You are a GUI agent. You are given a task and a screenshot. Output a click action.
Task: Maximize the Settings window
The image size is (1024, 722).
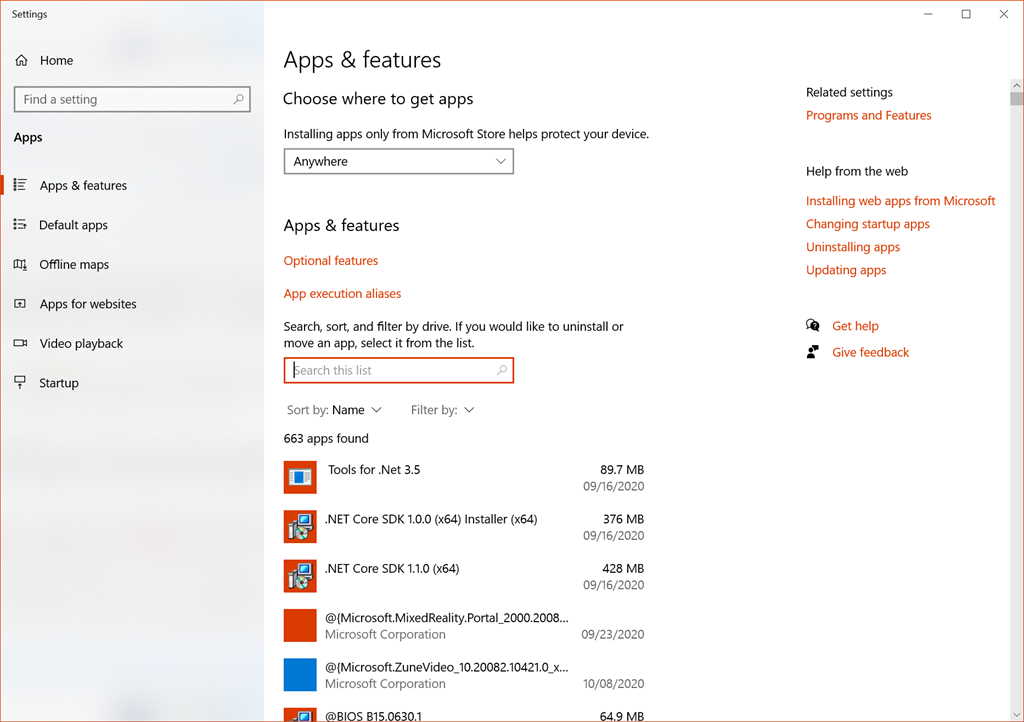point(966,14)
